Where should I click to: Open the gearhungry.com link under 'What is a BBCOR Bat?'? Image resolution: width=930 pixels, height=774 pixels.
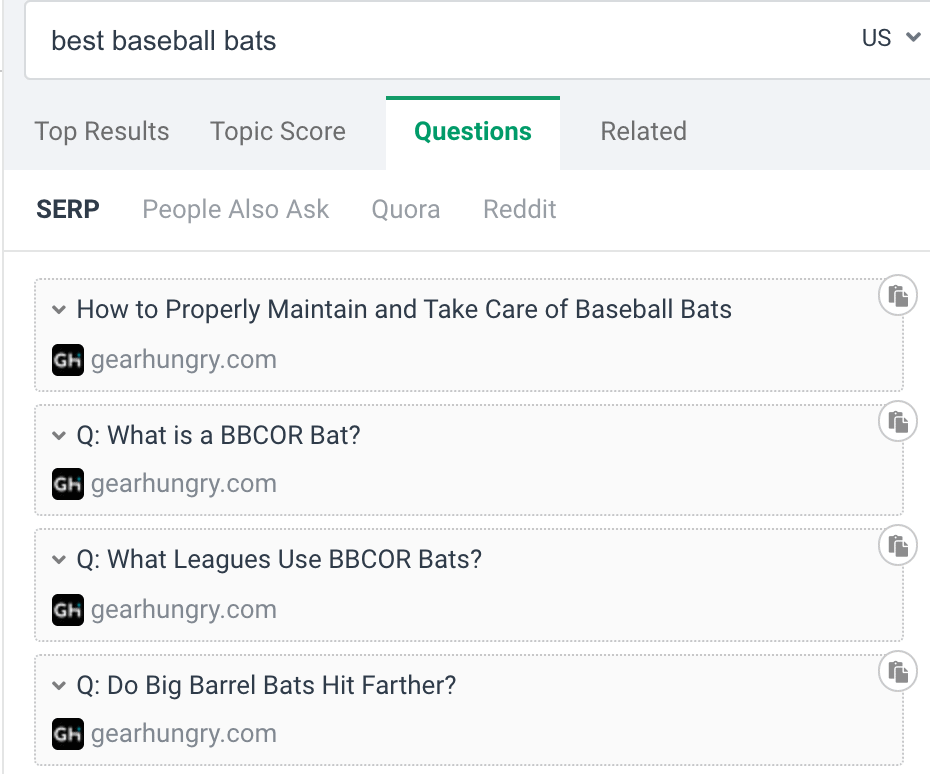pyautogui.click(x=184, y=484)
